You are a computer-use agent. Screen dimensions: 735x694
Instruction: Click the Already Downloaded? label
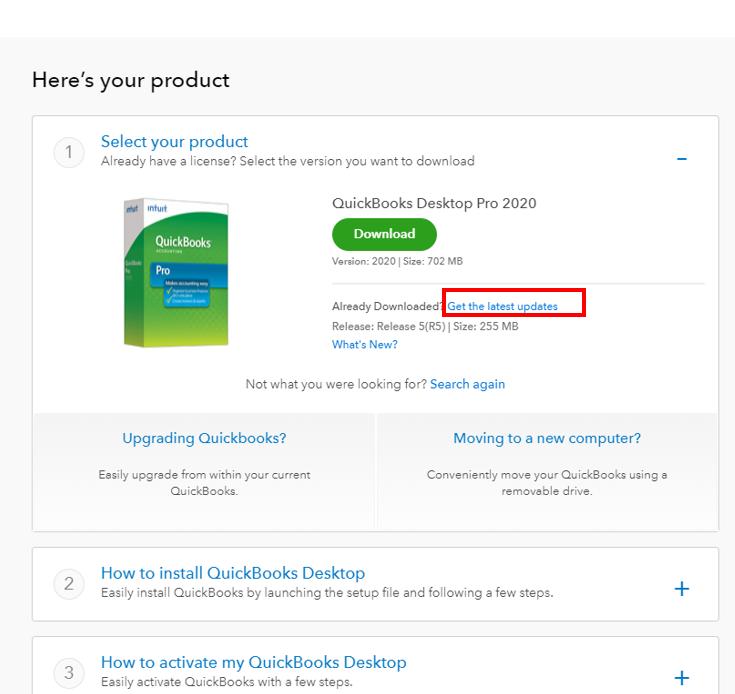388,306
